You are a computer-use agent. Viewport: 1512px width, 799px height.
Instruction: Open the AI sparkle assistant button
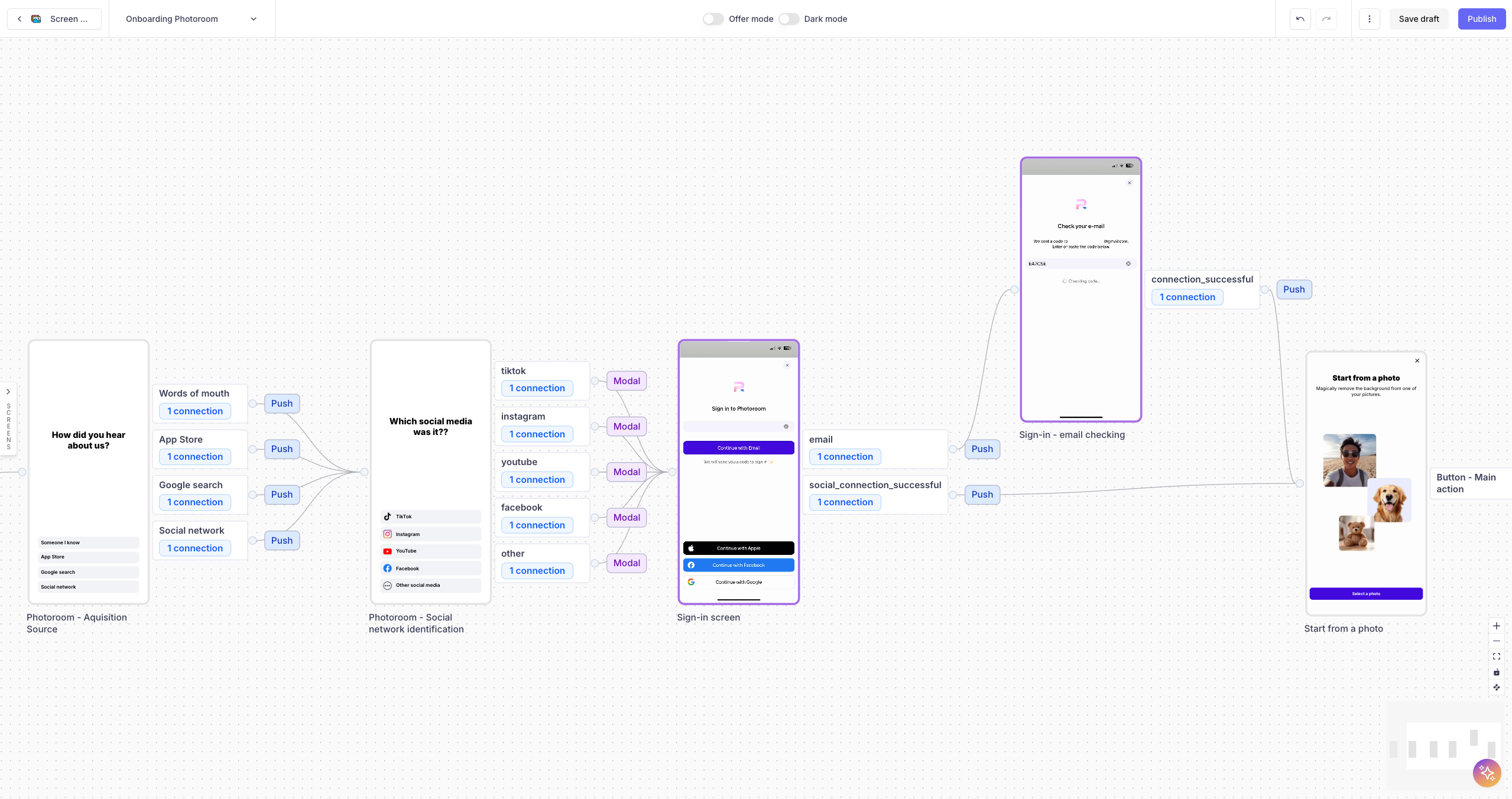pyautogui.click(x=1487, y=772)
